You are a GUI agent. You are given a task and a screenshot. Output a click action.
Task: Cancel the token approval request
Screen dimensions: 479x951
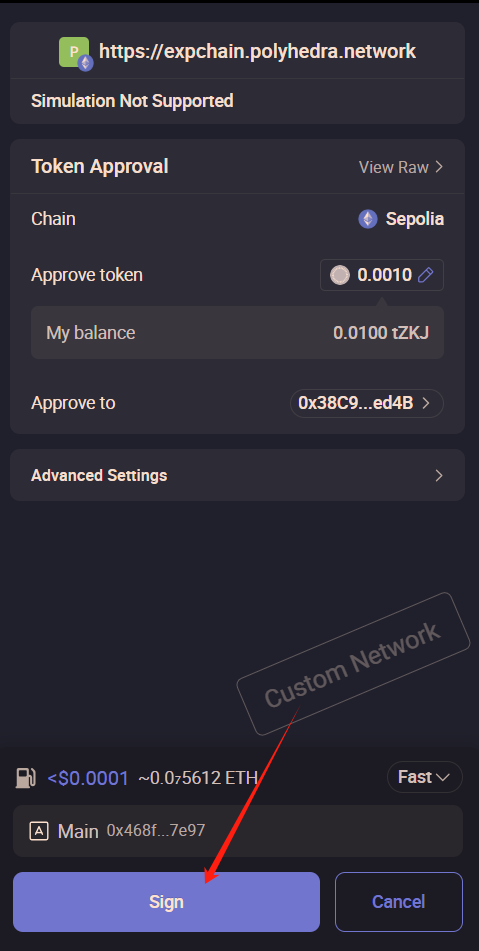coord(398,902)
